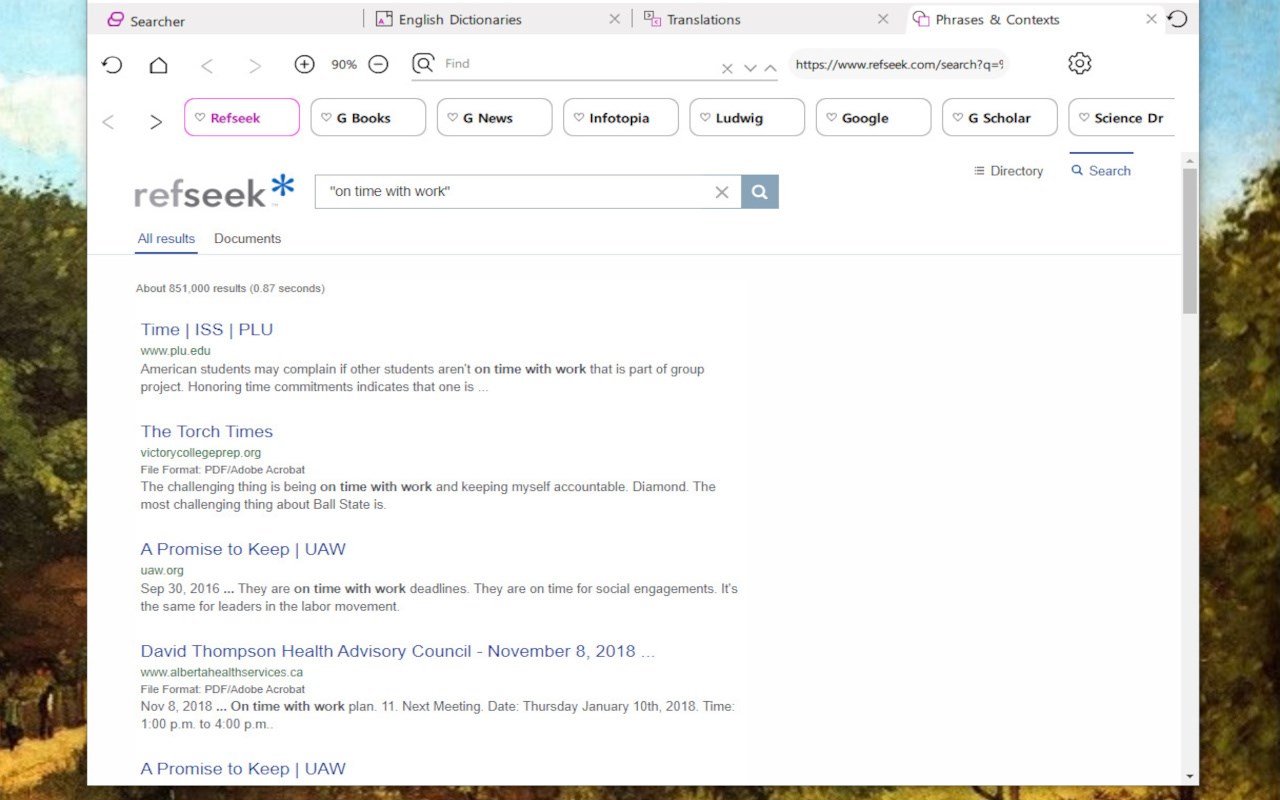Viewport: 1280px width, 800px height.
Task: Open the Time | ISS | PLU result
Action: (x=207, y=329)
